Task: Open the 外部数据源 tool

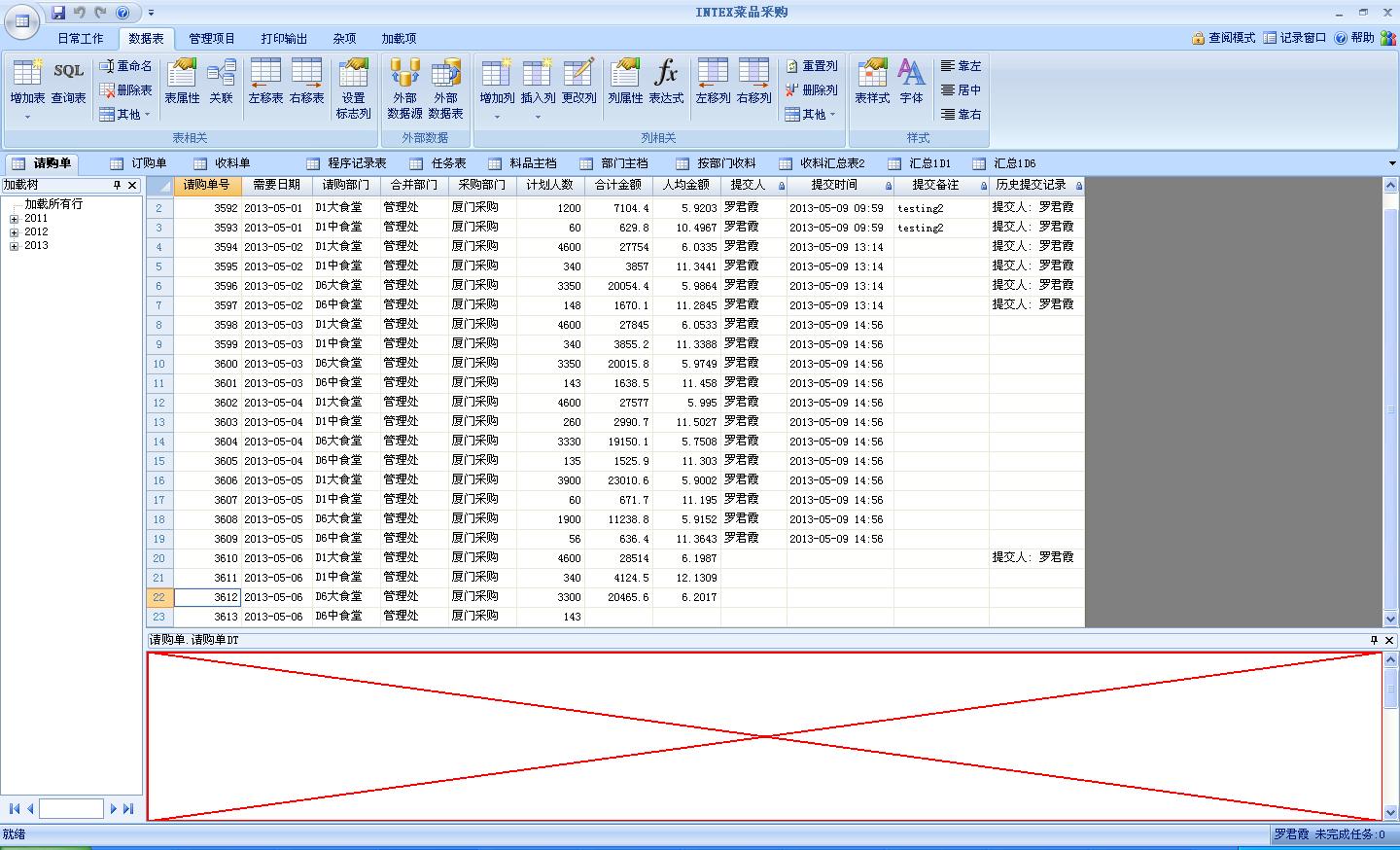Action: (404, 88)
